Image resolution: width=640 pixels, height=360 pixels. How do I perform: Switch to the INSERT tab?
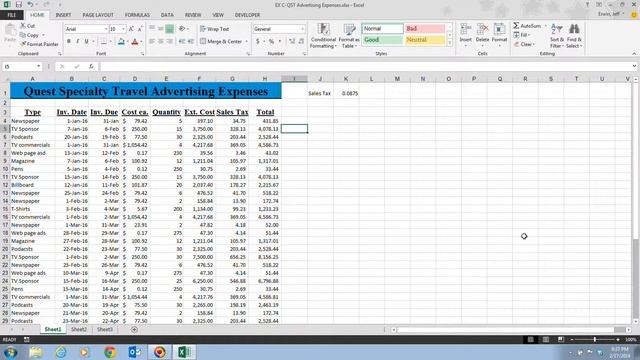(x=63, y=15)
